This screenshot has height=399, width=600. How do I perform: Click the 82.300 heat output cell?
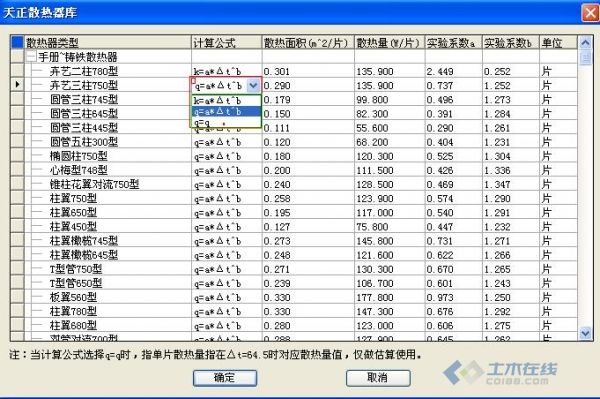pos(390,114)
